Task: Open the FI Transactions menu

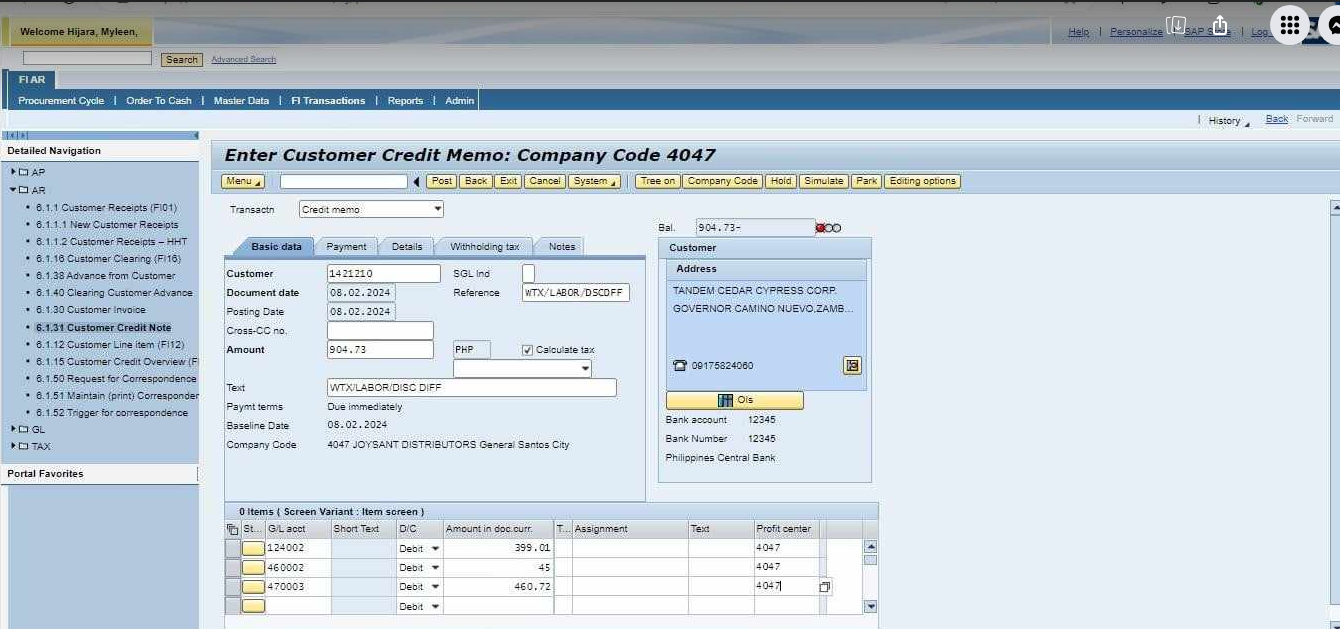Action: click(x=328, y=100)
